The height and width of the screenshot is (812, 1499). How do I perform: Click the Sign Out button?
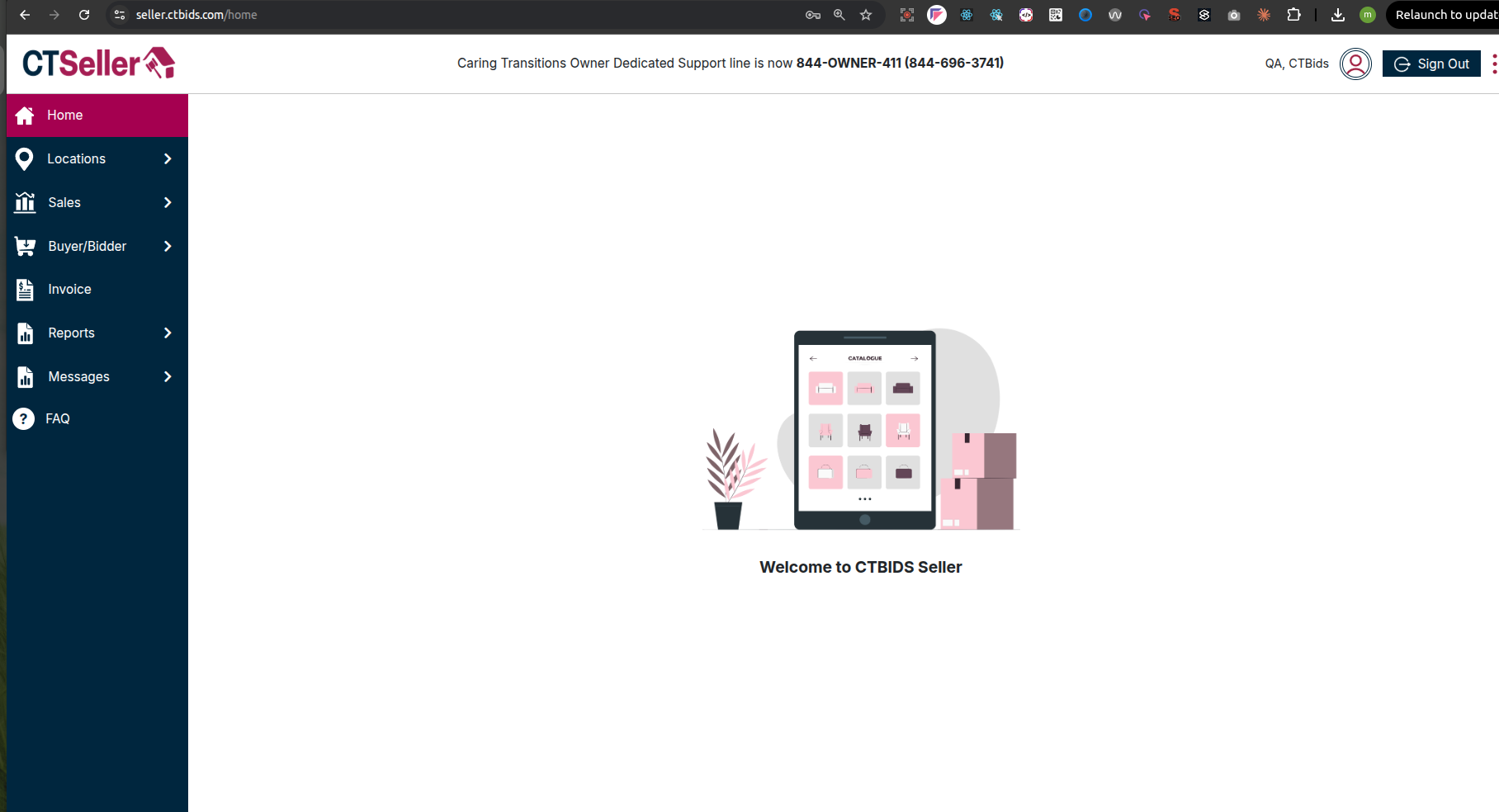(1431, 64)
